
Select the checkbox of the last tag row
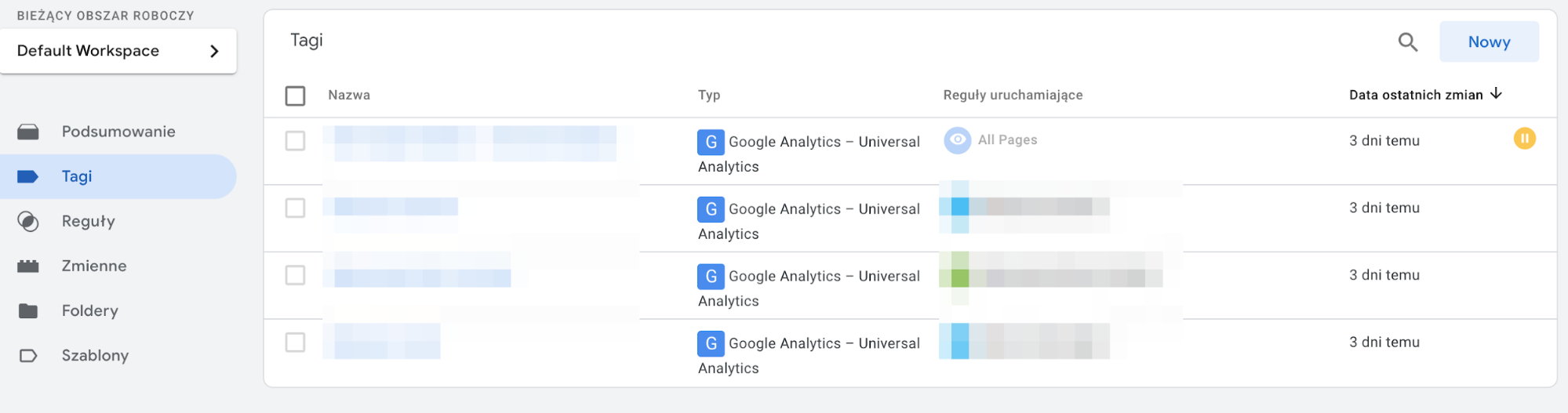[295, 342]
